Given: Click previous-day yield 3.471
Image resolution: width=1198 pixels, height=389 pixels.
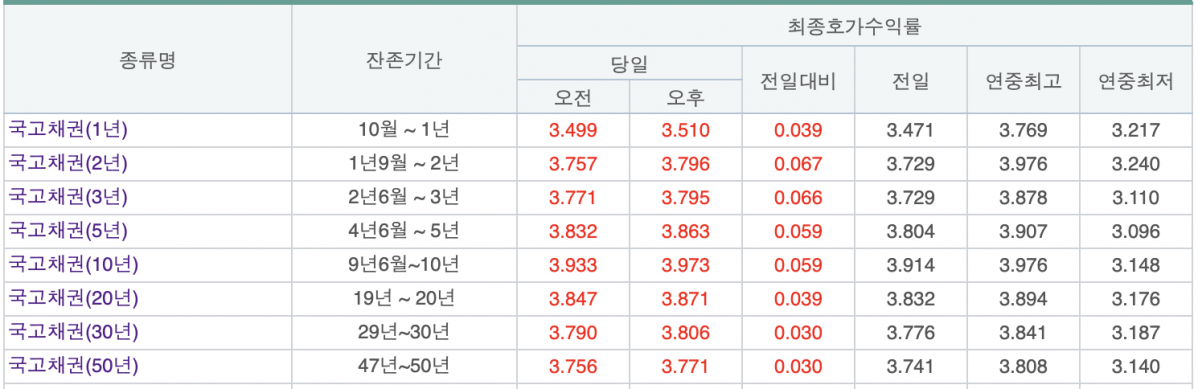Looking at the screenshot, I should [x=911, y=131].
